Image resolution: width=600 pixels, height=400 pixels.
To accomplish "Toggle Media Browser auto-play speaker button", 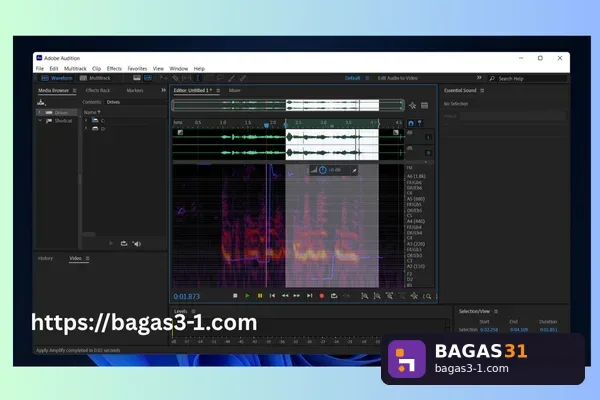I will point(137,243).
